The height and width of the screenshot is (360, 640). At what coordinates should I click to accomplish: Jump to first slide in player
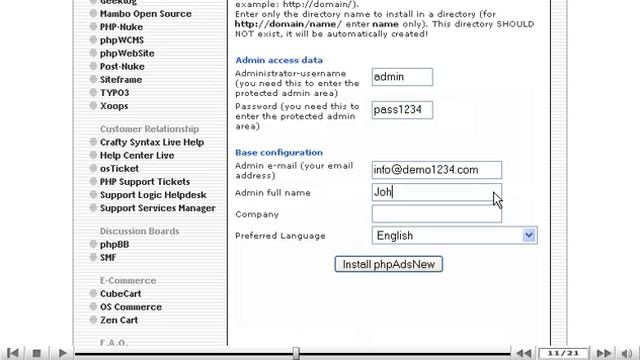coord(13,353)
